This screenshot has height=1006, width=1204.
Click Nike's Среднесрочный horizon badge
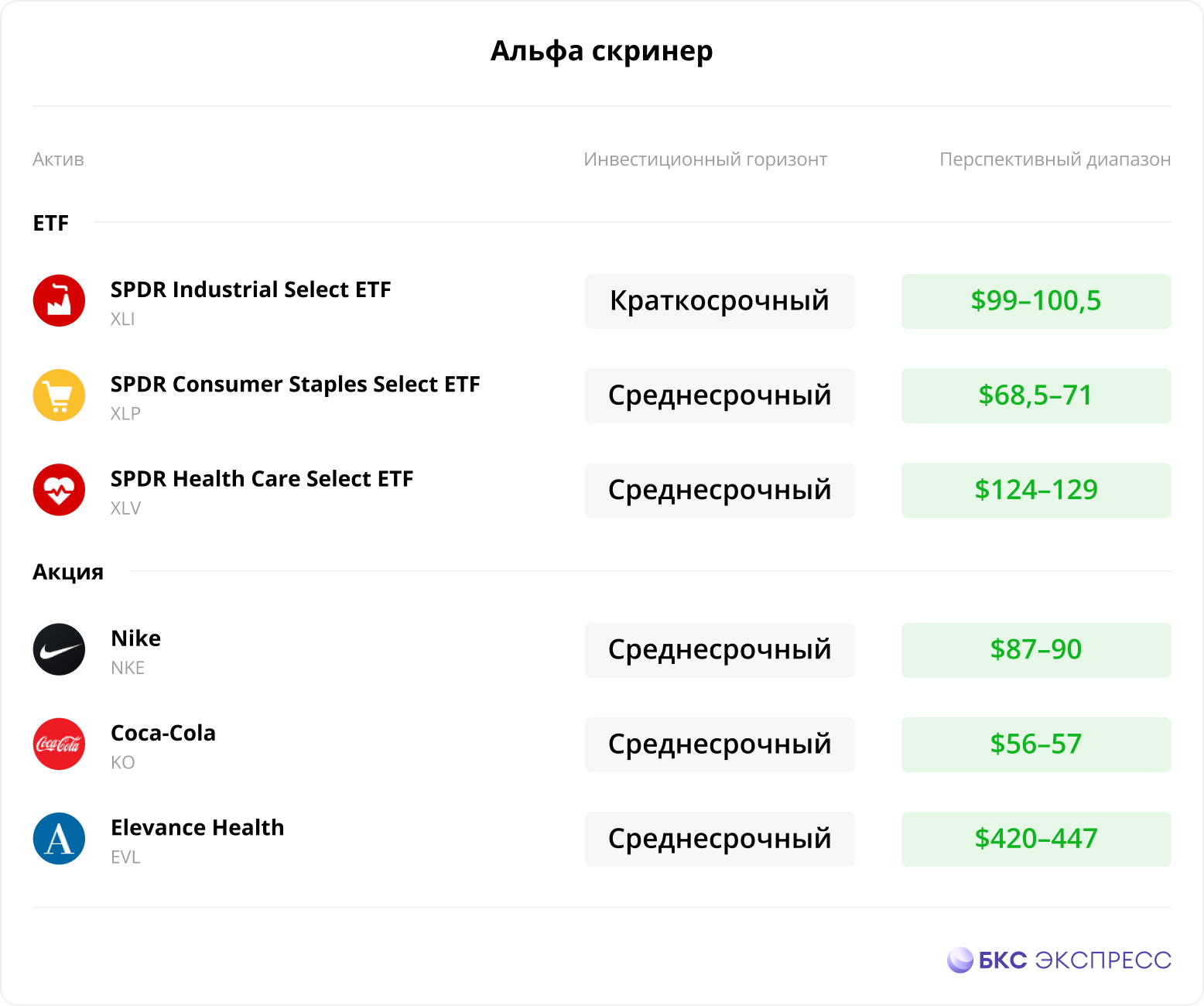[720, 650]
